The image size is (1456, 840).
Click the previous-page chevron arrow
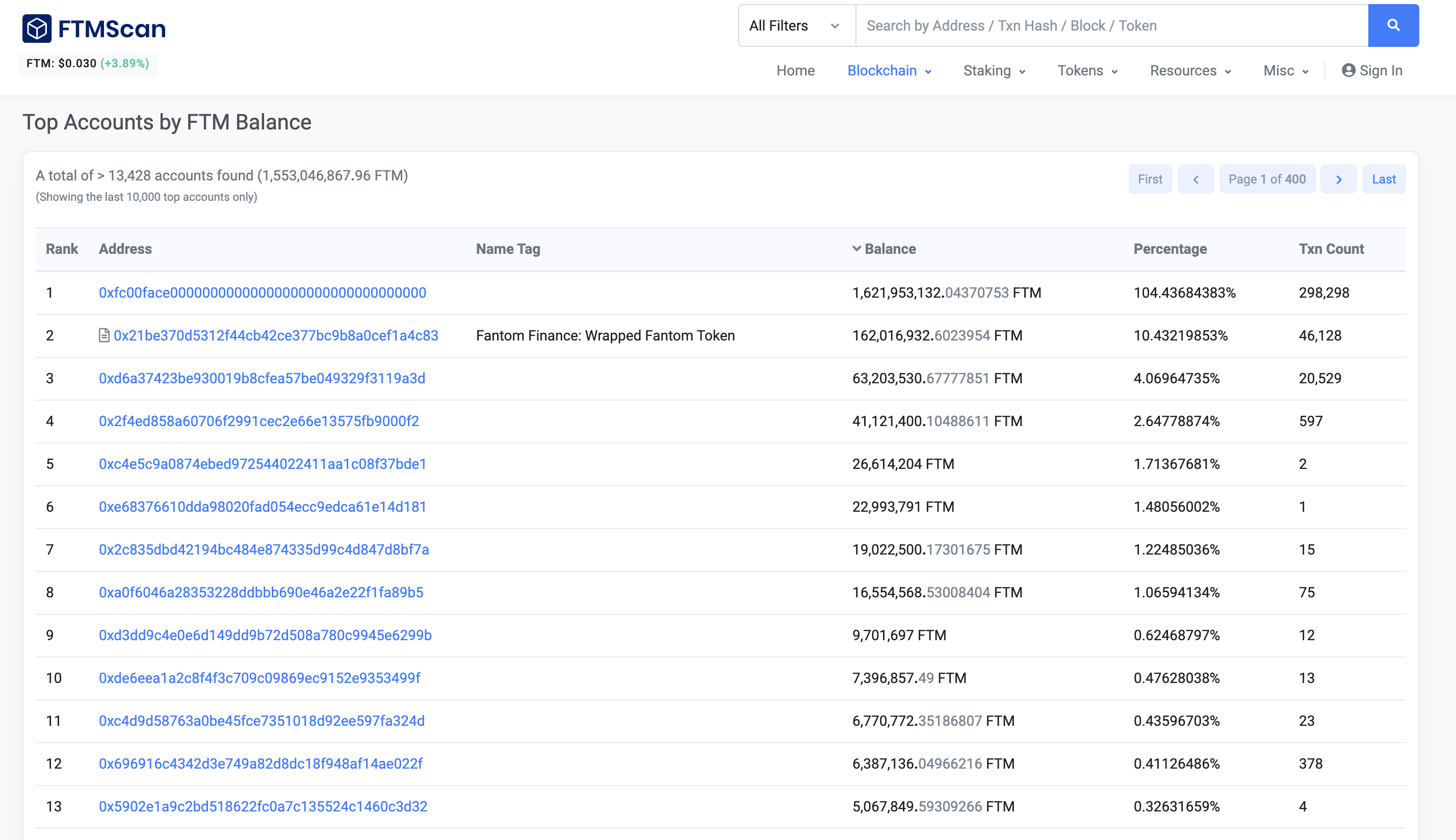click(1195, 179)
